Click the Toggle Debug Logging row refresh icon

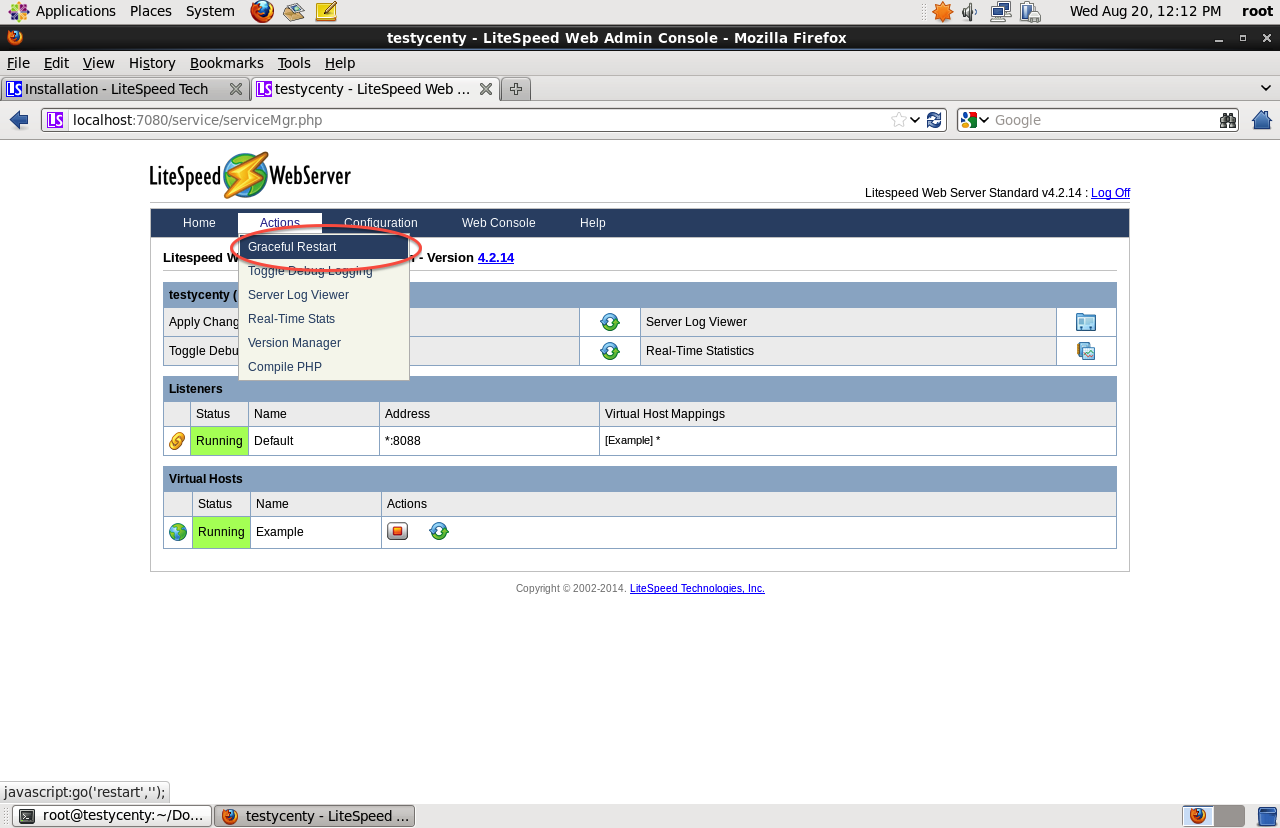[x=610, y=351]
